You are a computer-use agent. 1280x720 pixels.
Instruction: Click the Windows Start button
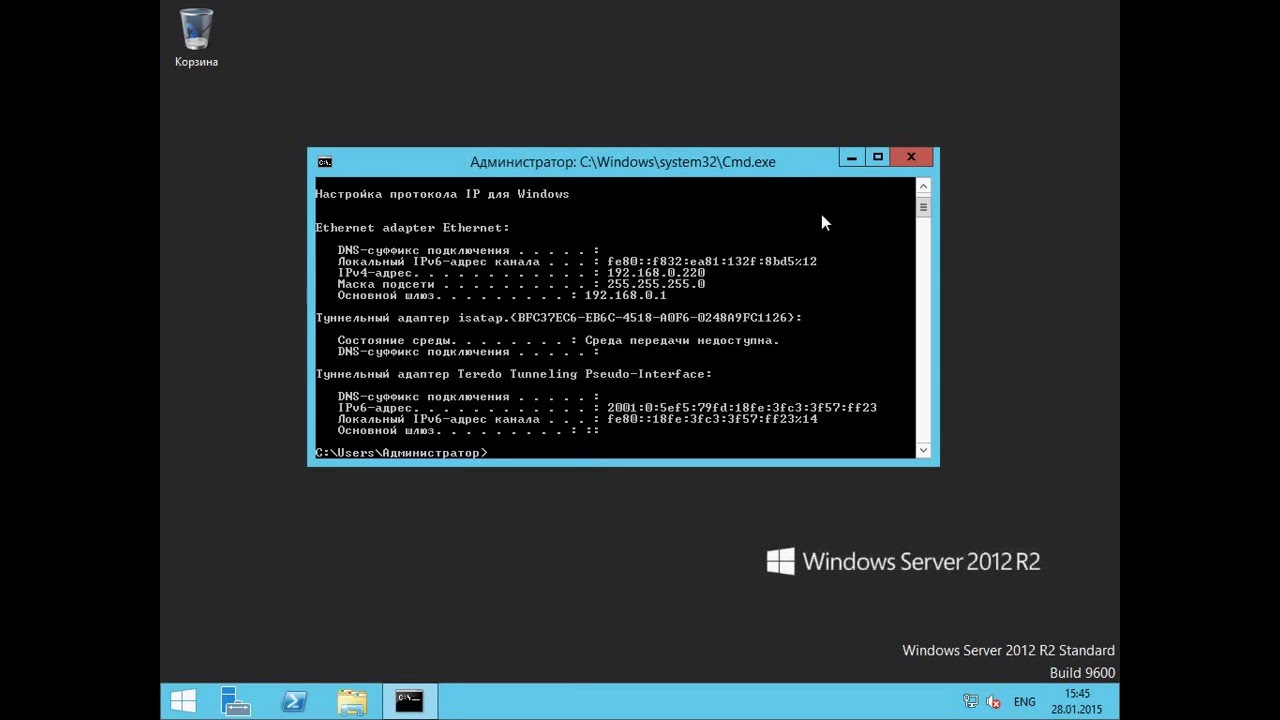click(183, 702)
